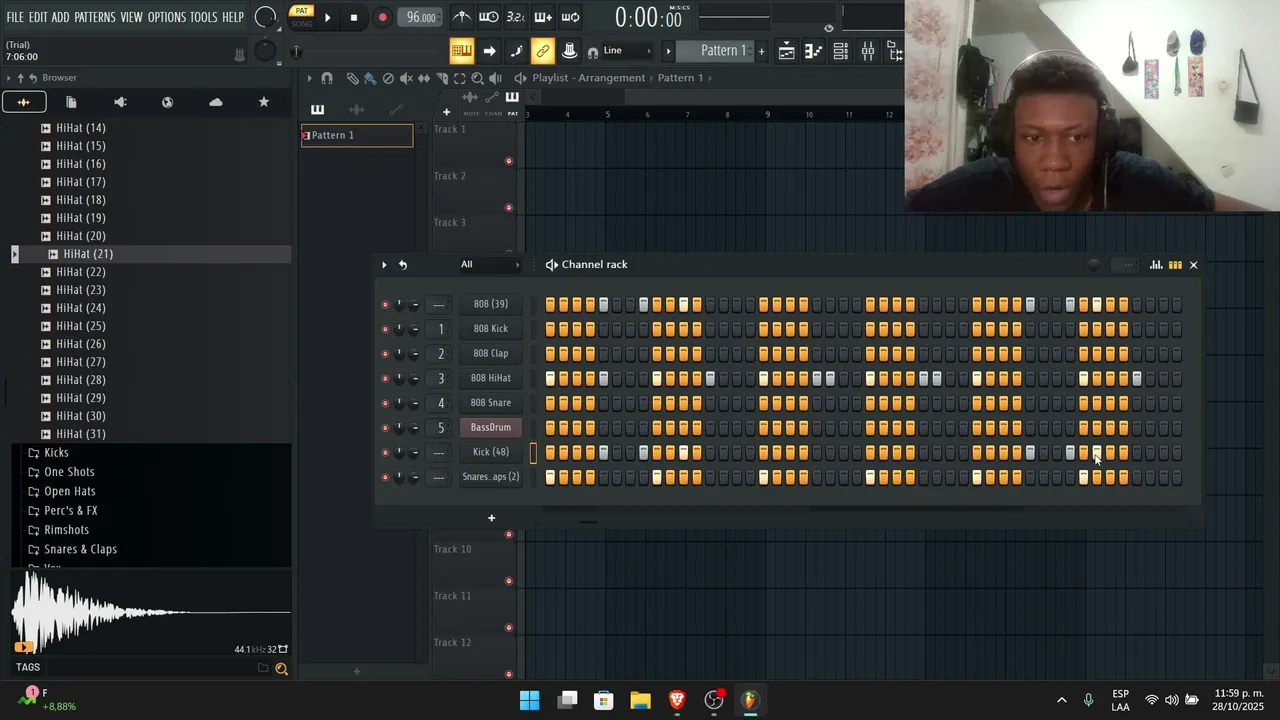The image size is (1280, 720).
Task: Open the OPTIONS menu
Action: click(x=167, y=17)
